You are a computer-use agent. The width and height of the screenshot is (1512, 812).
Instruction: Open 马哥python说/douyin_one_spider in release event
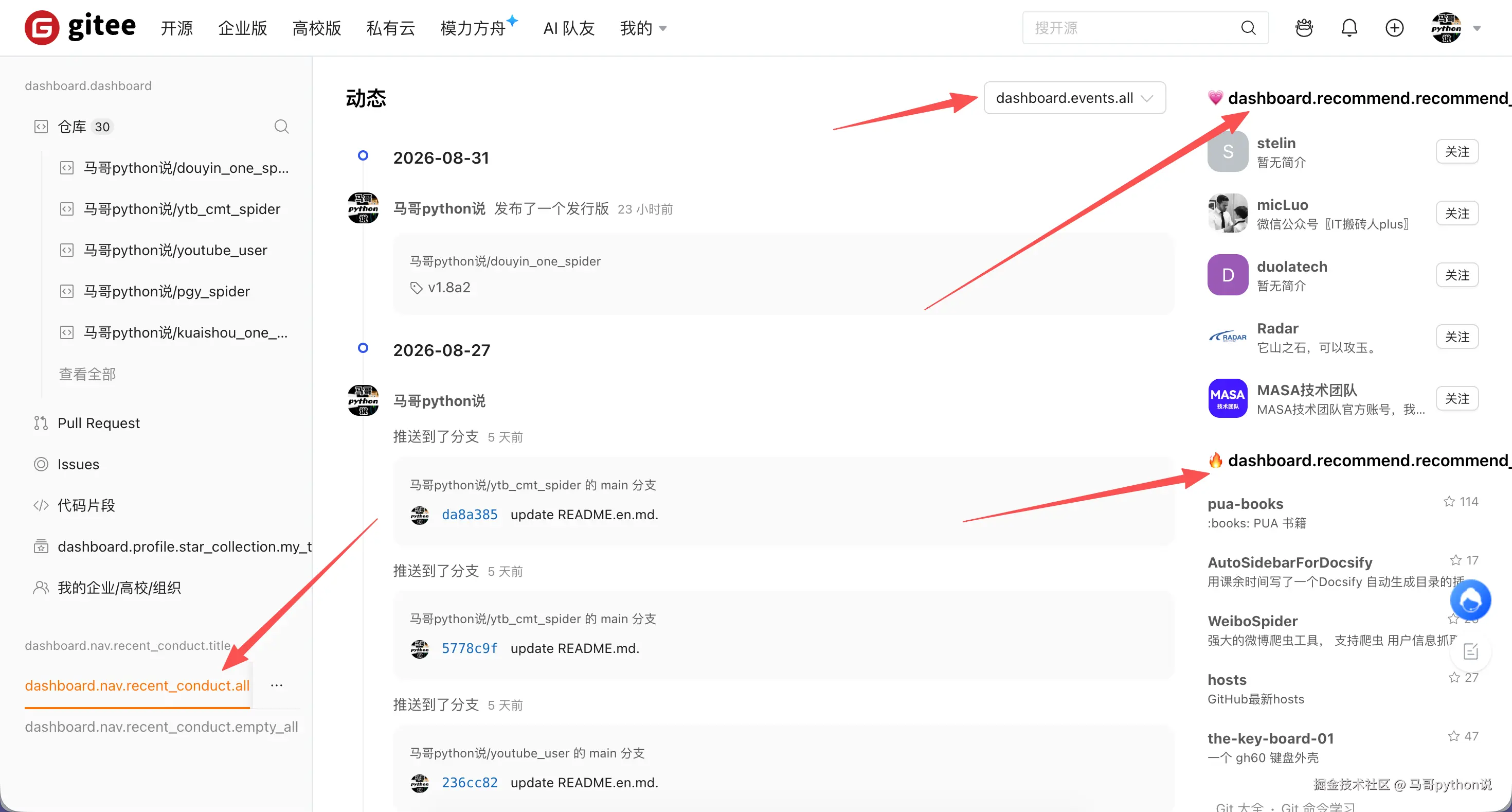[505, 261]
